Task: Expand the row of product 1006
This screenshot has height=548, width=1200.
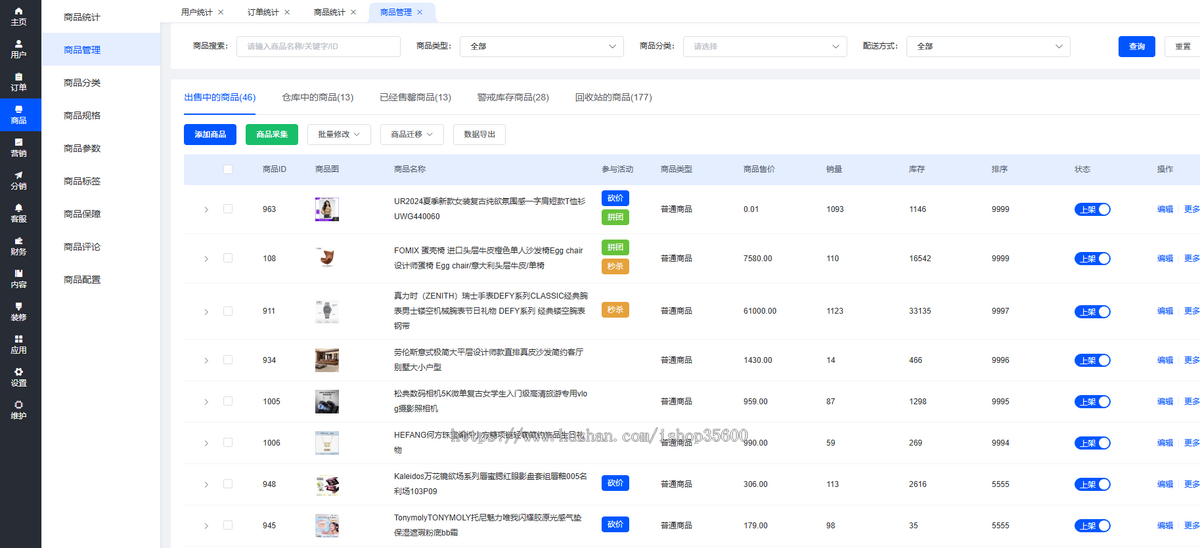Action: click(206, 443)
